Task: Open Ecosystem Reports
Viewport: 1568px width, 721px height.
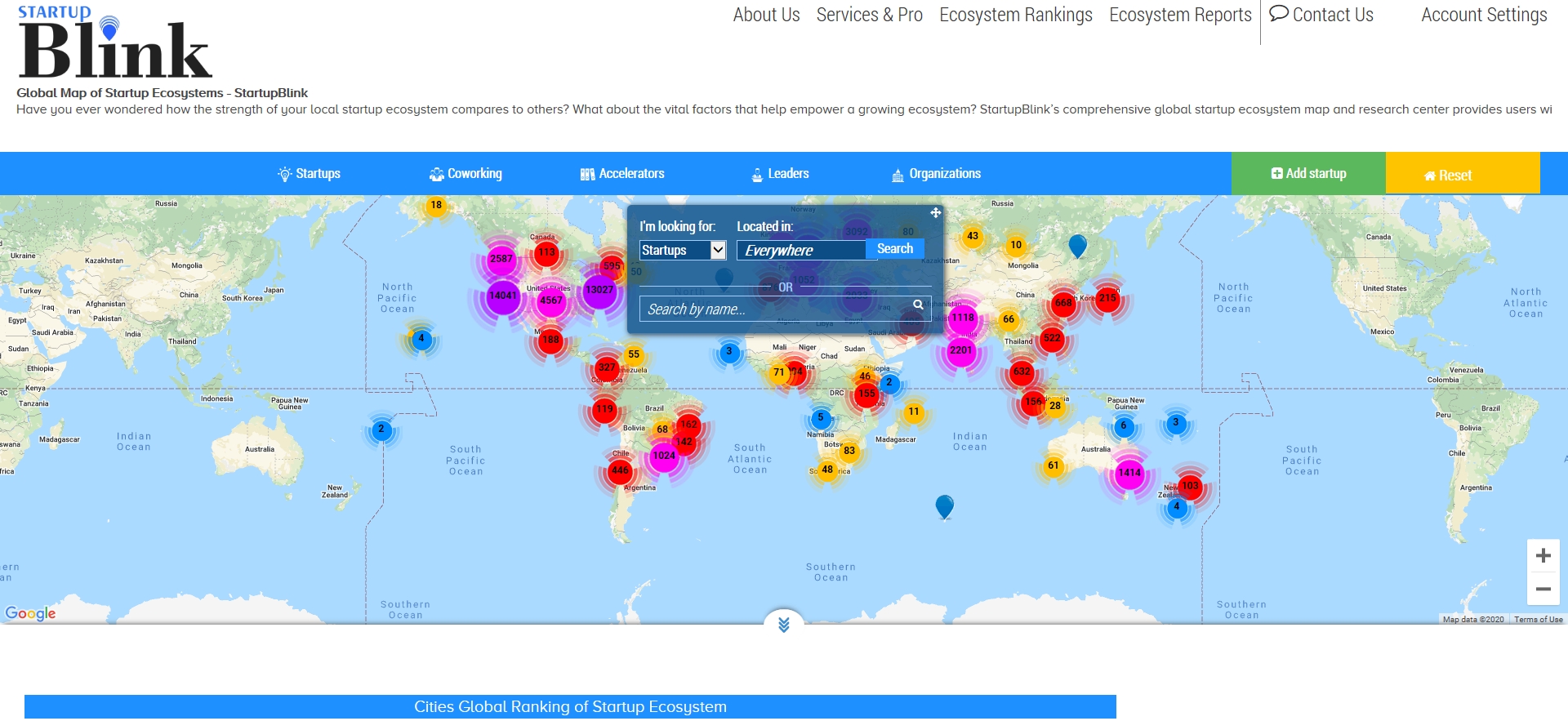Action: [1180, 15]
